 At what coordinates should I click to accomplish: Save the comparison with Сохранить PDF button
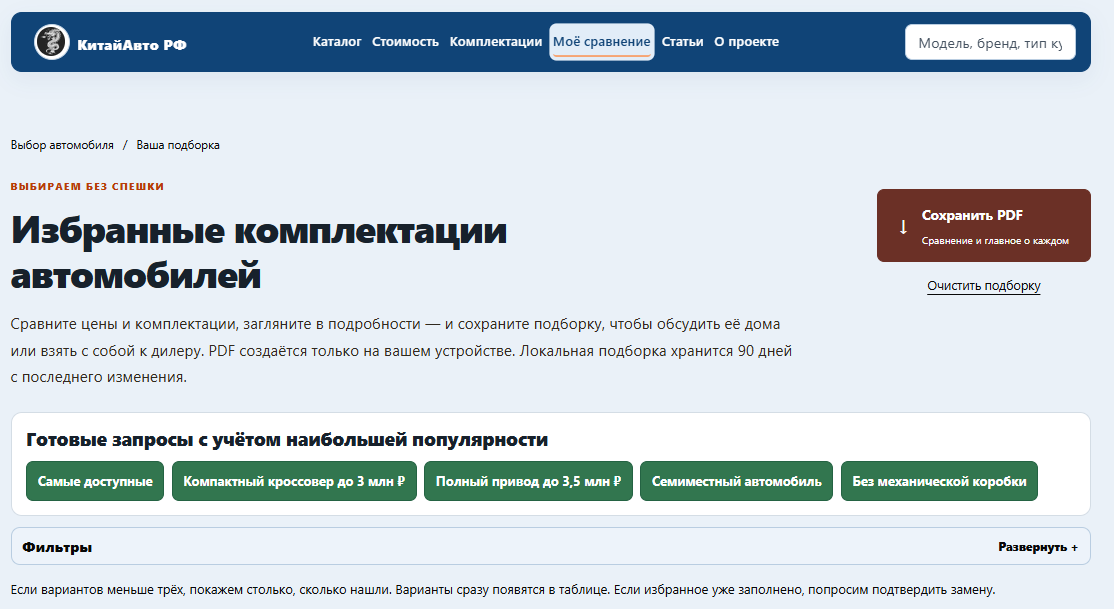tap(983, 225)
